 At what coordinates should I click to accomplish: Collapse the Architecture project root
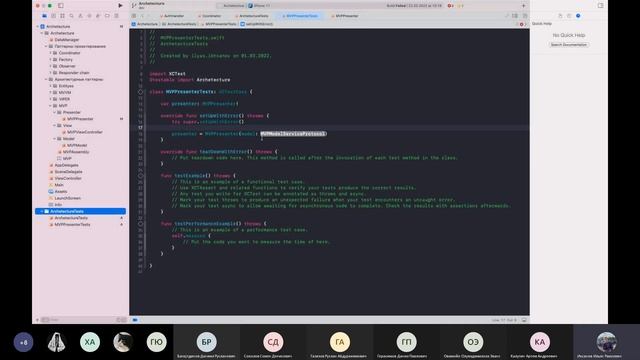[x=38, y=27]
